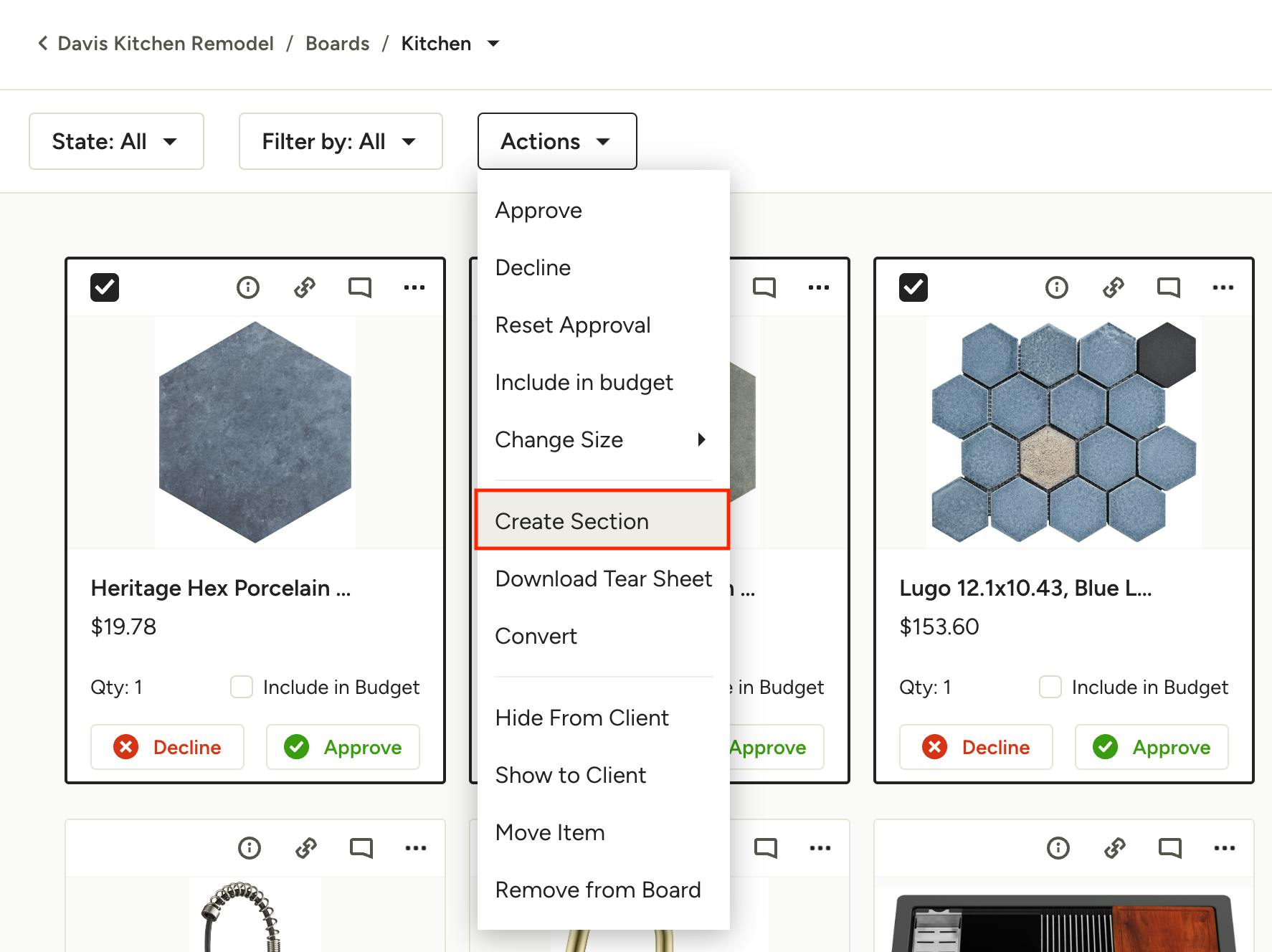The height and width of the screenshot is (952, 1272).
Task: Open the State: All dropdown
Action: coord(116,141)
